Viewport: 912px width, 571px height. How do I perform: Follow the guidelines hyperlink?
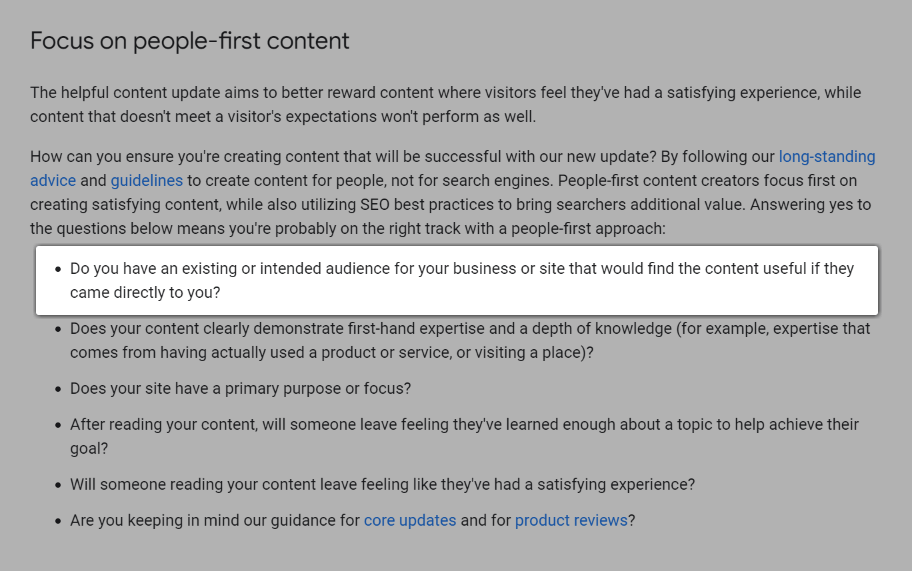pyautogui.click(x=146, y=181)
